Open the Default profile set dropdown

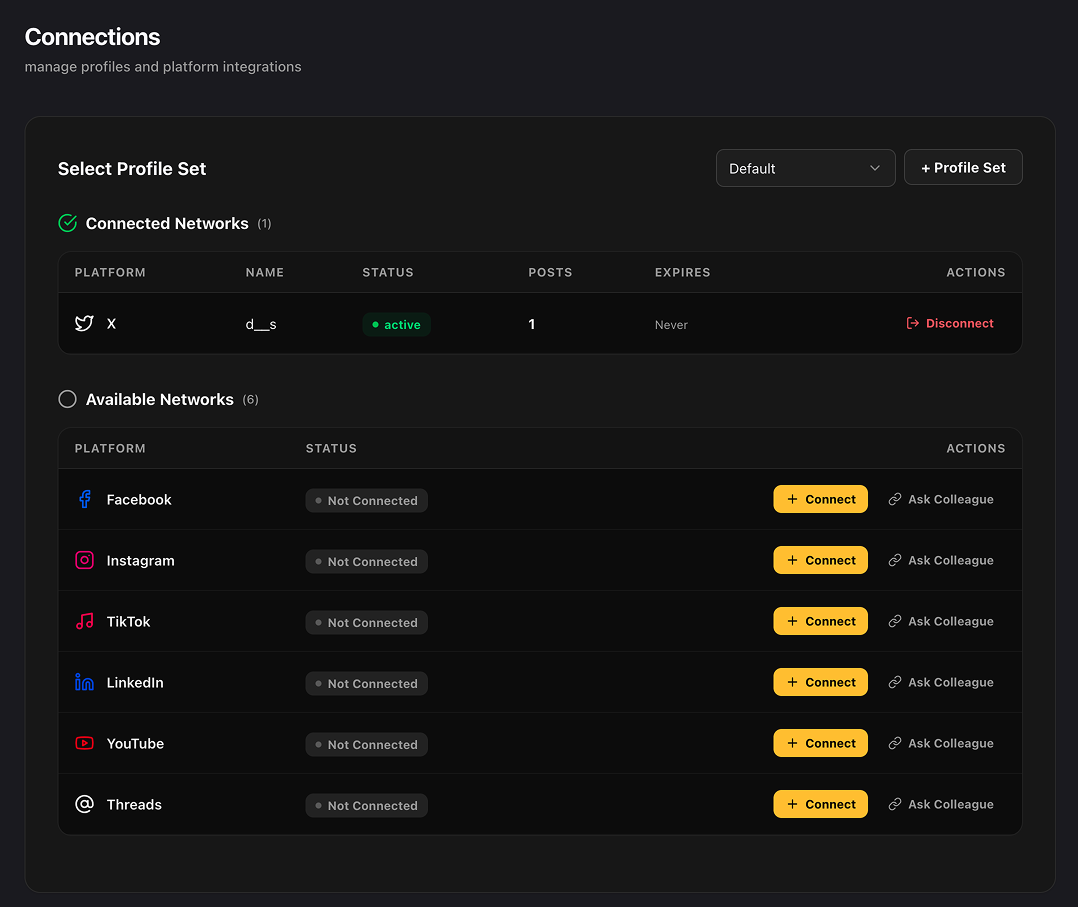(x=805, y=167)
